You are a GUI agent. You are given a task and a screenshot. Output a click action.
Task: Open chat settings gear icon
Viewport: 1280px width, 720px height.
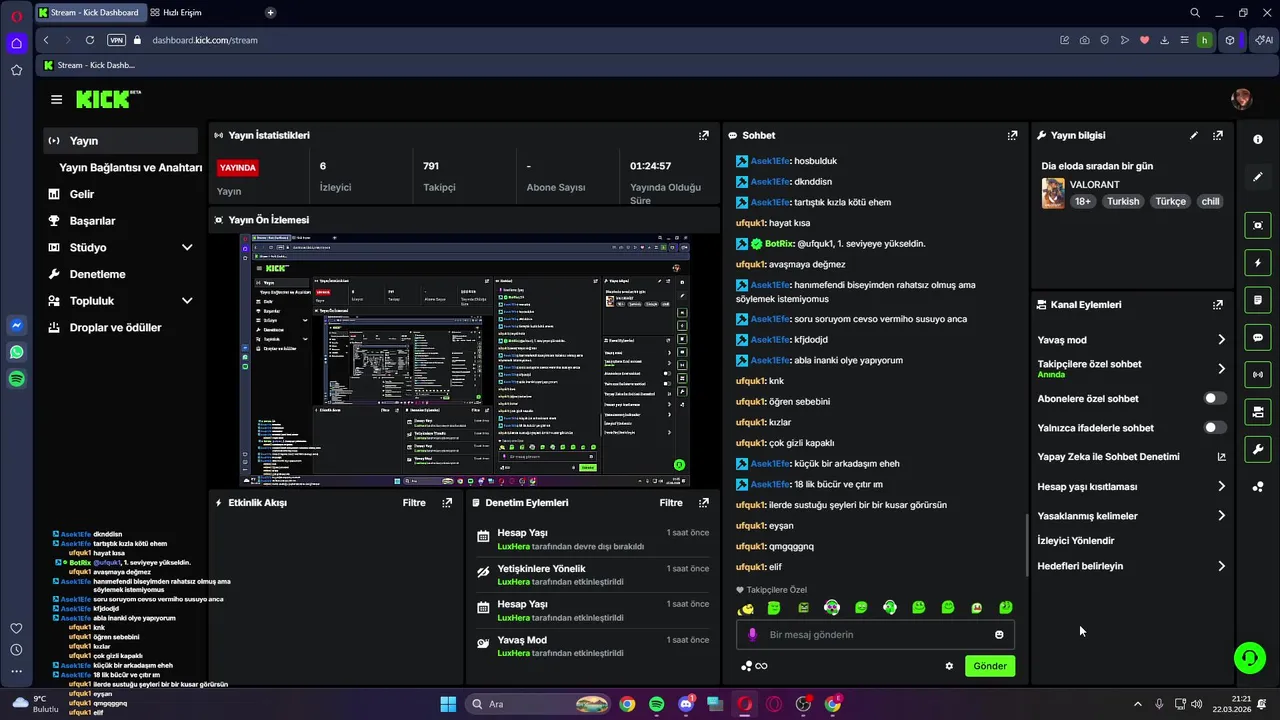pyautogui.click(x=949, y=666)
